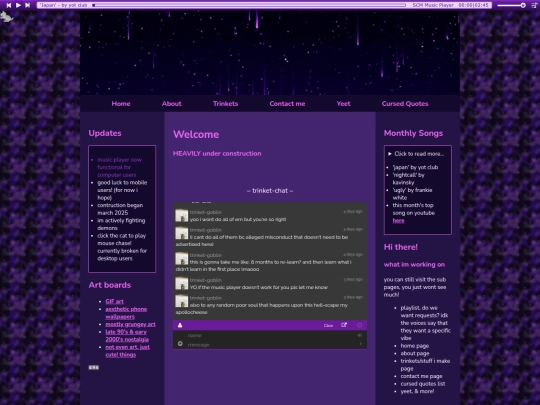Screen dimensions: 540x405
Task: Click avatar beside 'random poor soul' message
Action: (181, 301)
